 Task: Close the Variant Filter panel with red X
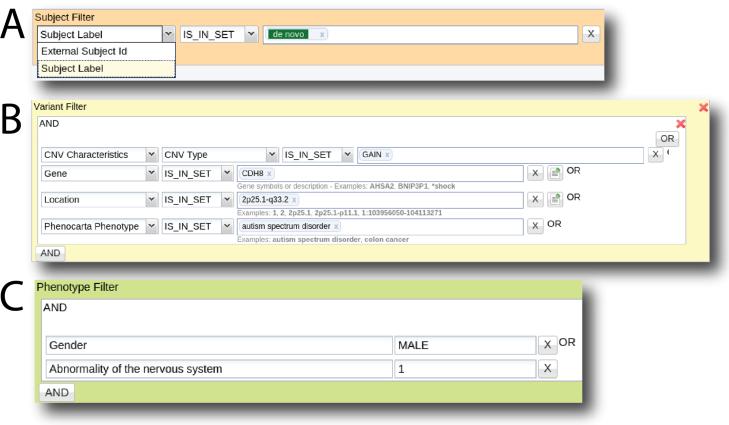click(703, 107)
